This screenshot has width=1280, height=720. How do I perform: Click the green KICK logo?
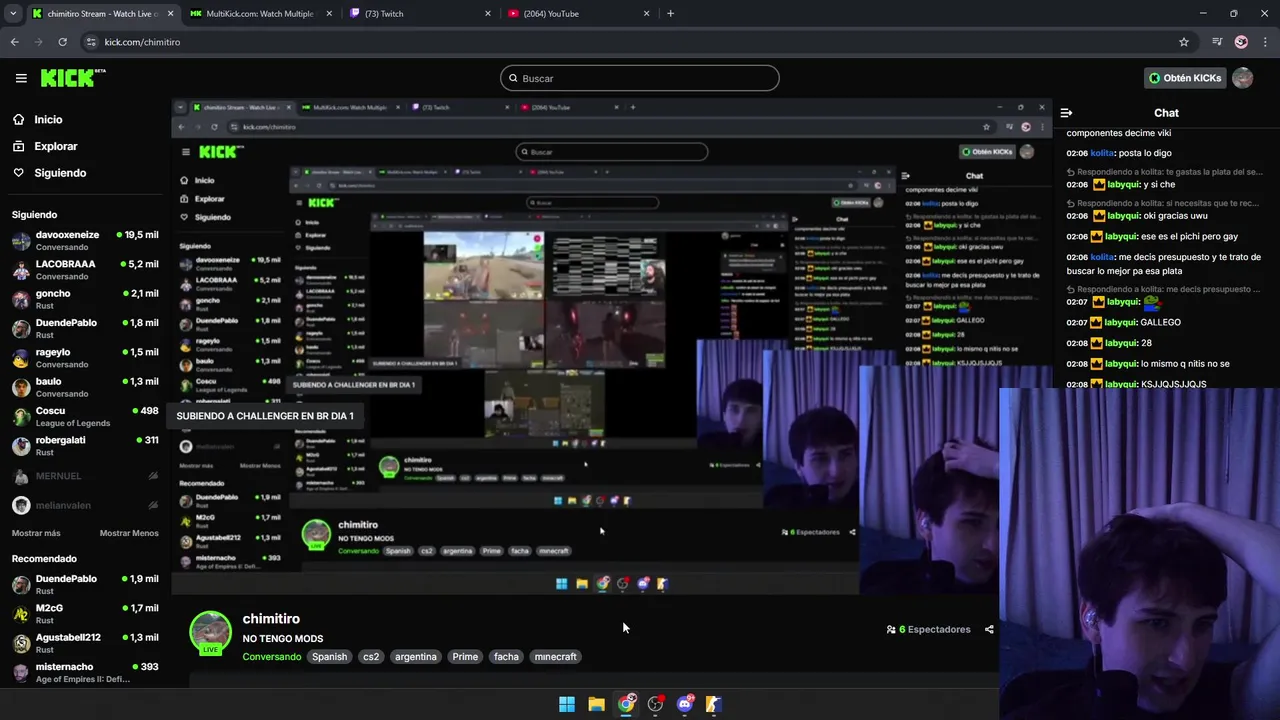(x=72, y=78)
